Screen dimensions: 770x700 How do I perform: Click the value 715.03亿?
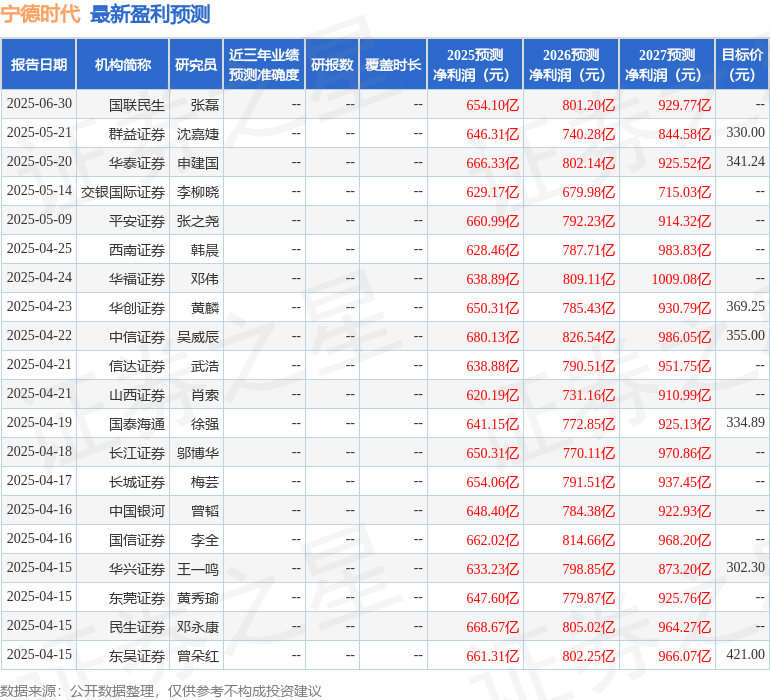(684, 192)
